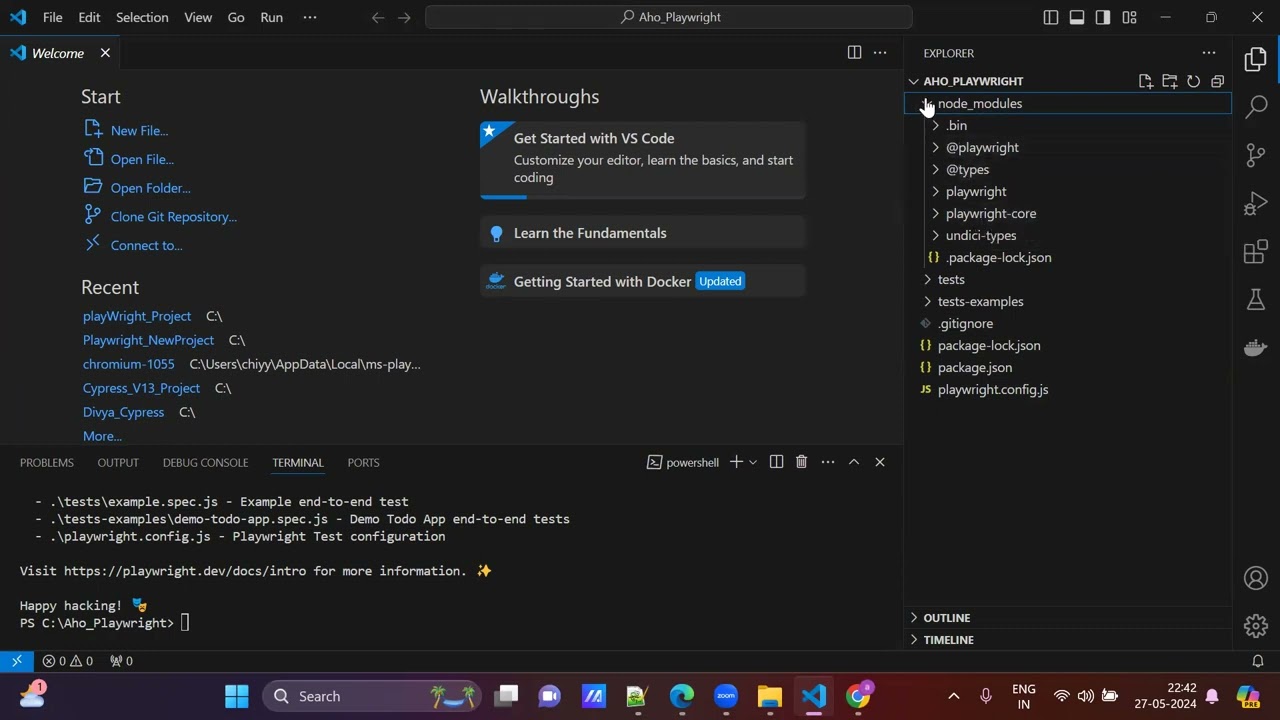Refresh the Explorer file tree
The width and height of the screenshot is (1280, 720).
point(1194,81)
